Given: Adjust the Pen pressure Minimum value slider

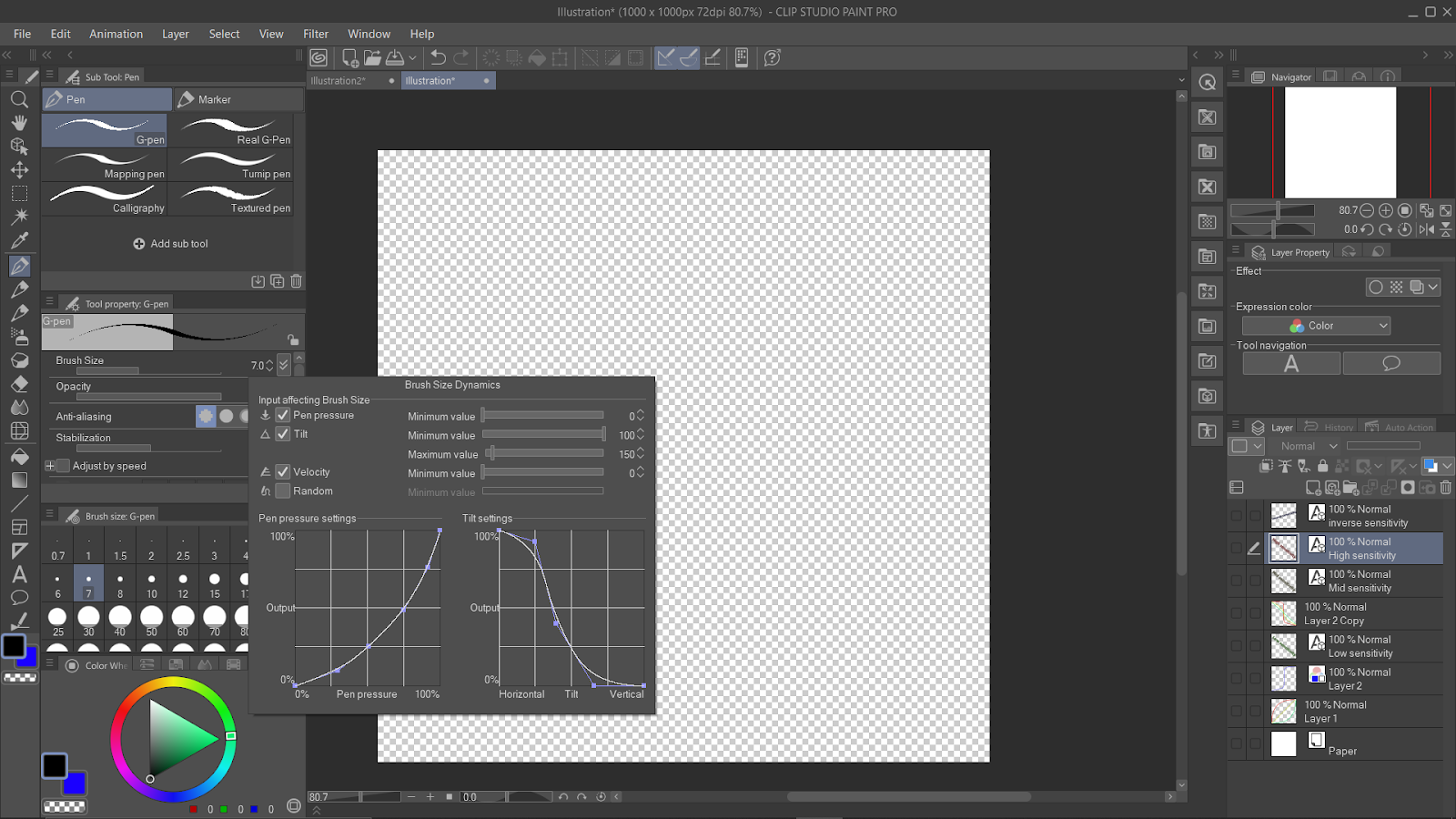Looking at the screenshot, I should (542, 416).
